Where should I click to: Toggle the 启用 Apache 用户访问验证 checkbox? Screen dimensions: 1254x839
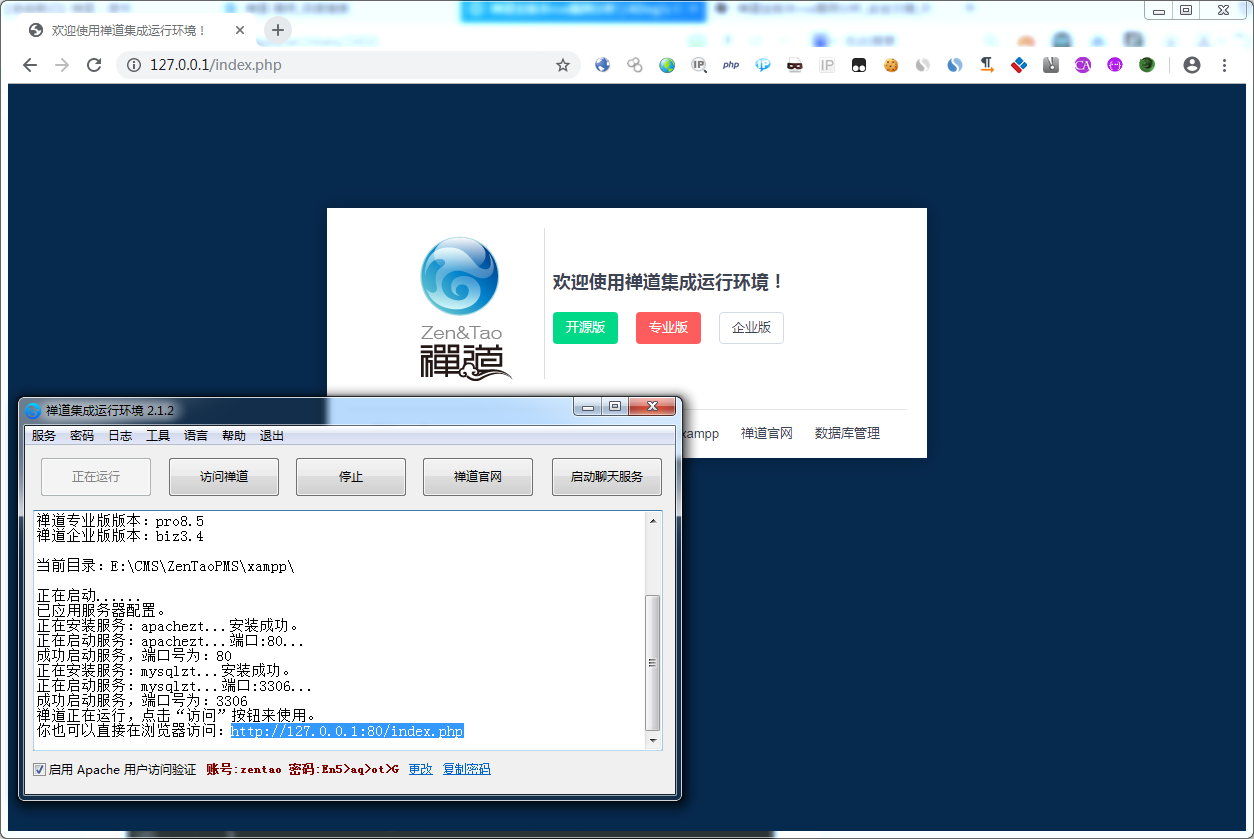tap(40, 769)
